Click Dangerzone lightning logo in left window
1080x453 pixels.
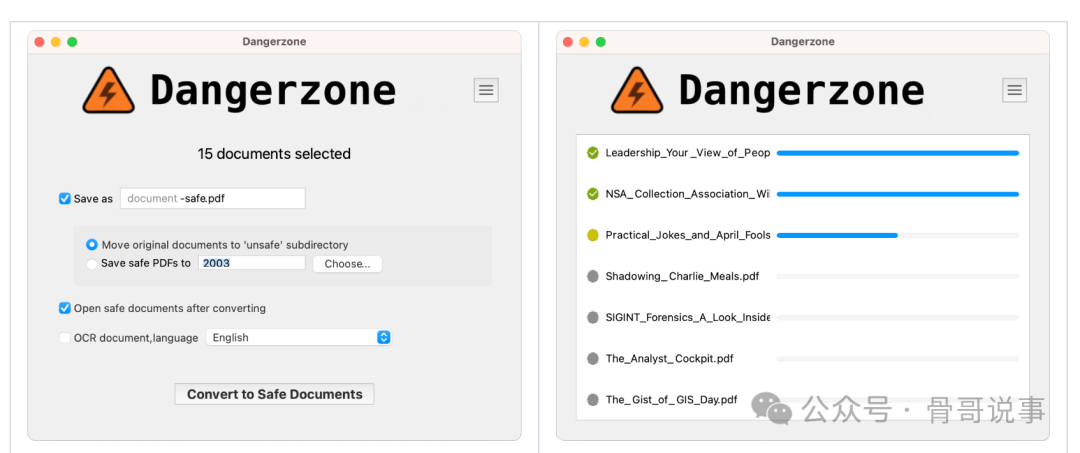[x=108, y=90]
